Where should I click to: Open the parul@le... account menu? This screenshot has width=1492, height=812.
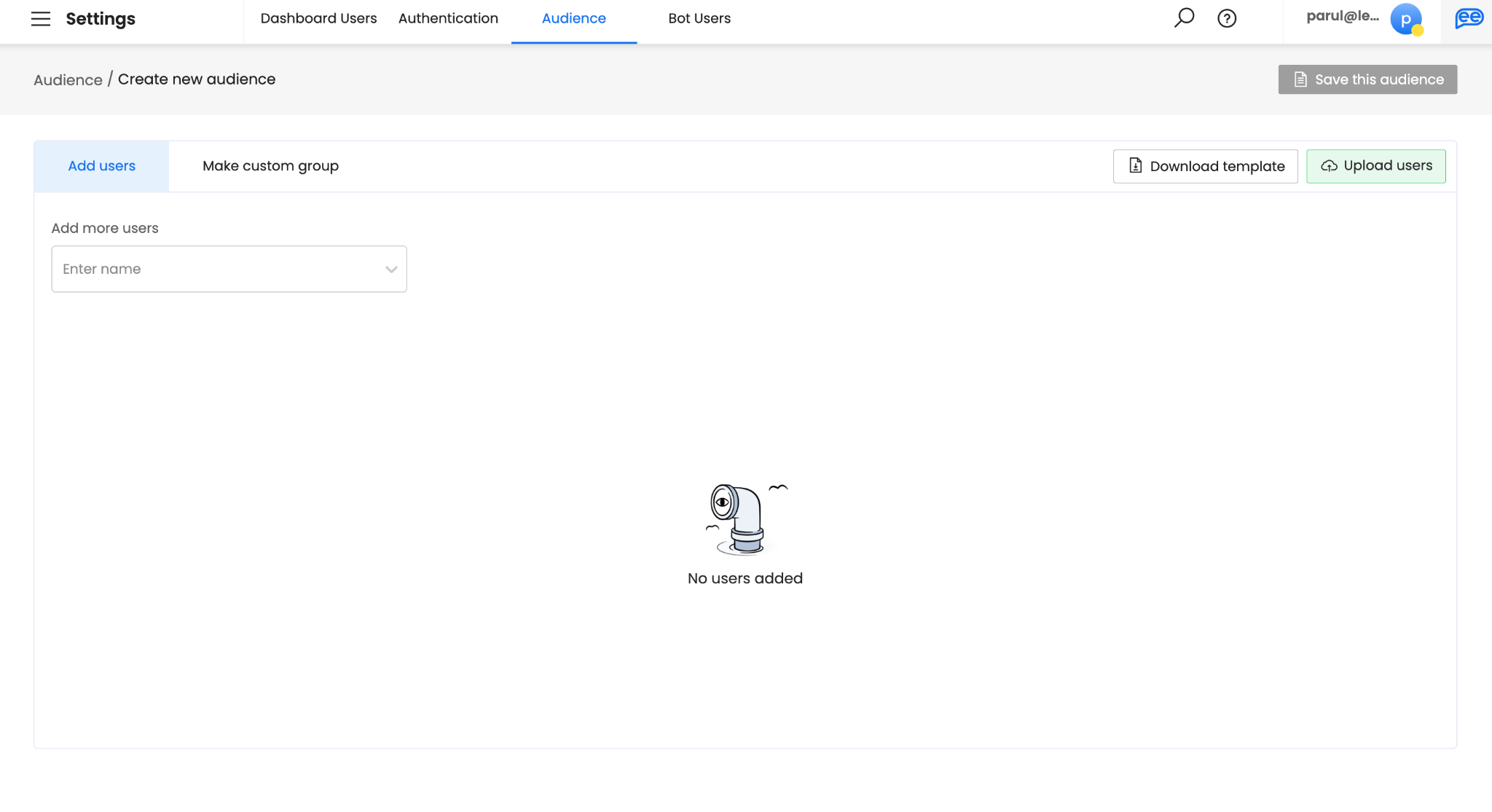1342,17
